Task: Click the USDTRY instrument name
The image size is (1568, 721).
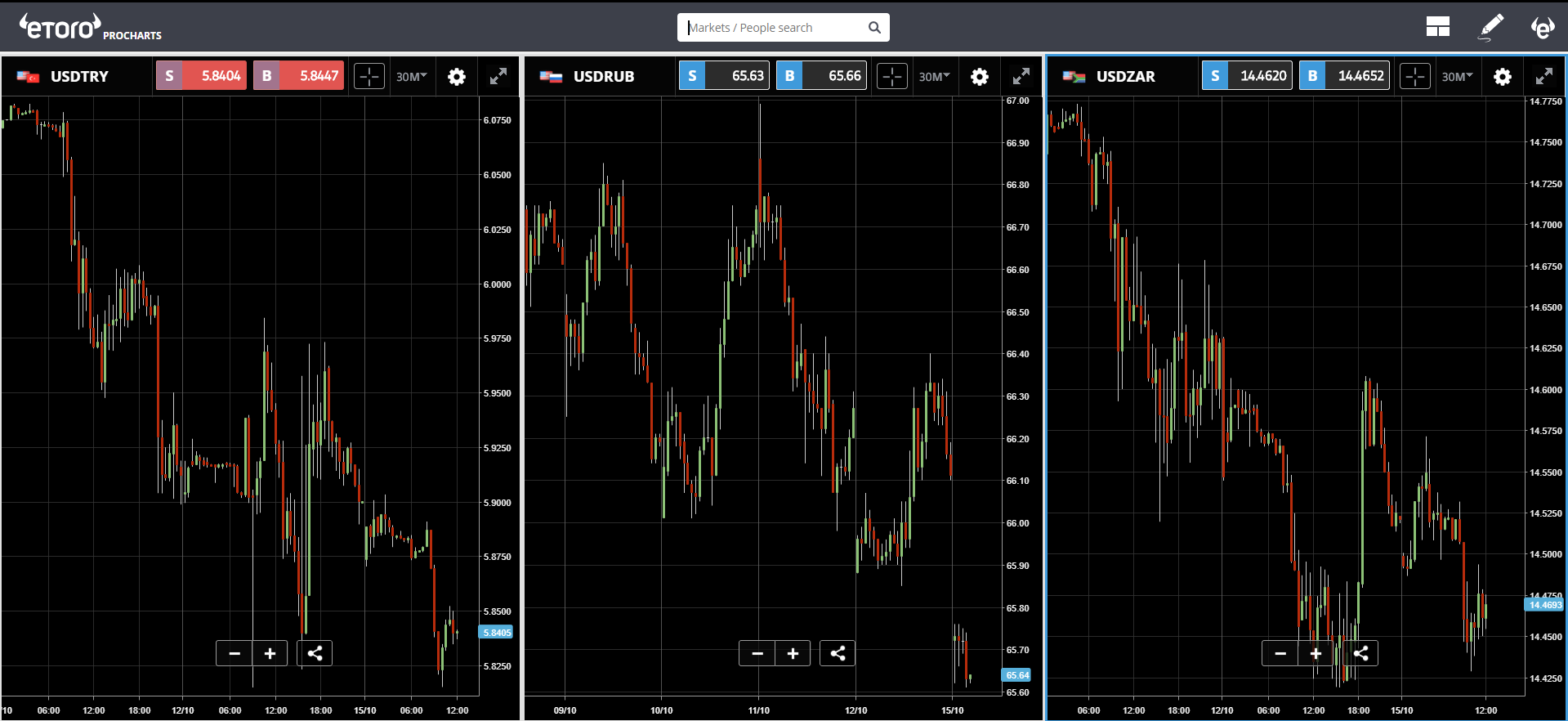Action: [x=79, y=77]
